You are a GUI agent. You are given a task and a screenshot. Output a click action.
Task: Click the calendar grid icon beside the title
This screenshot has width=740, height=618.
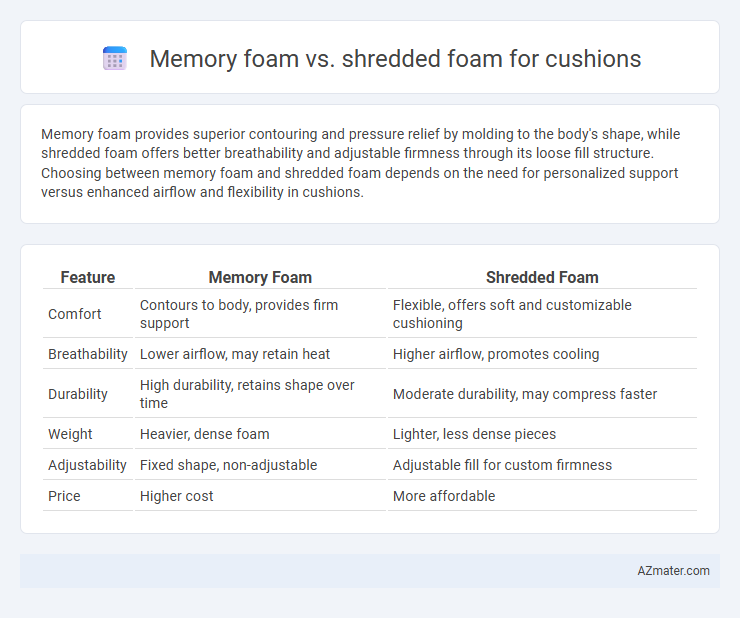coord(115,58)
